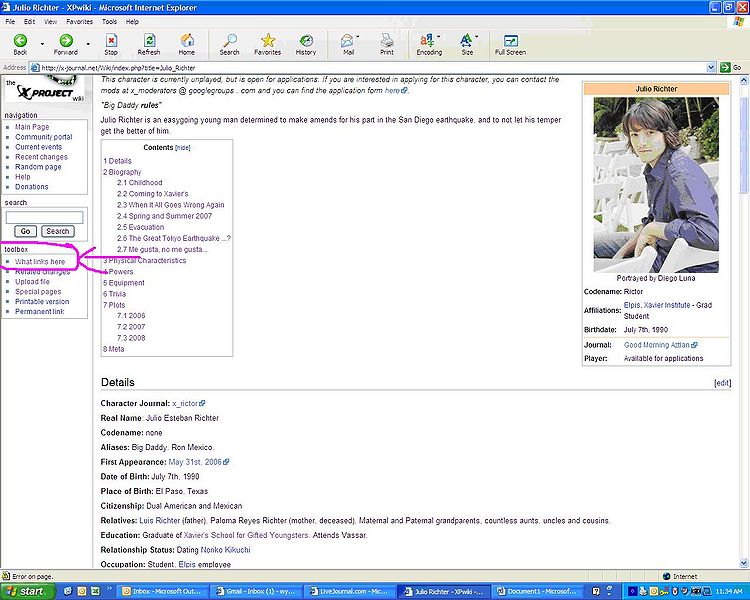Open the Tools menu
The image size is (750, 600).
point(109,22)
